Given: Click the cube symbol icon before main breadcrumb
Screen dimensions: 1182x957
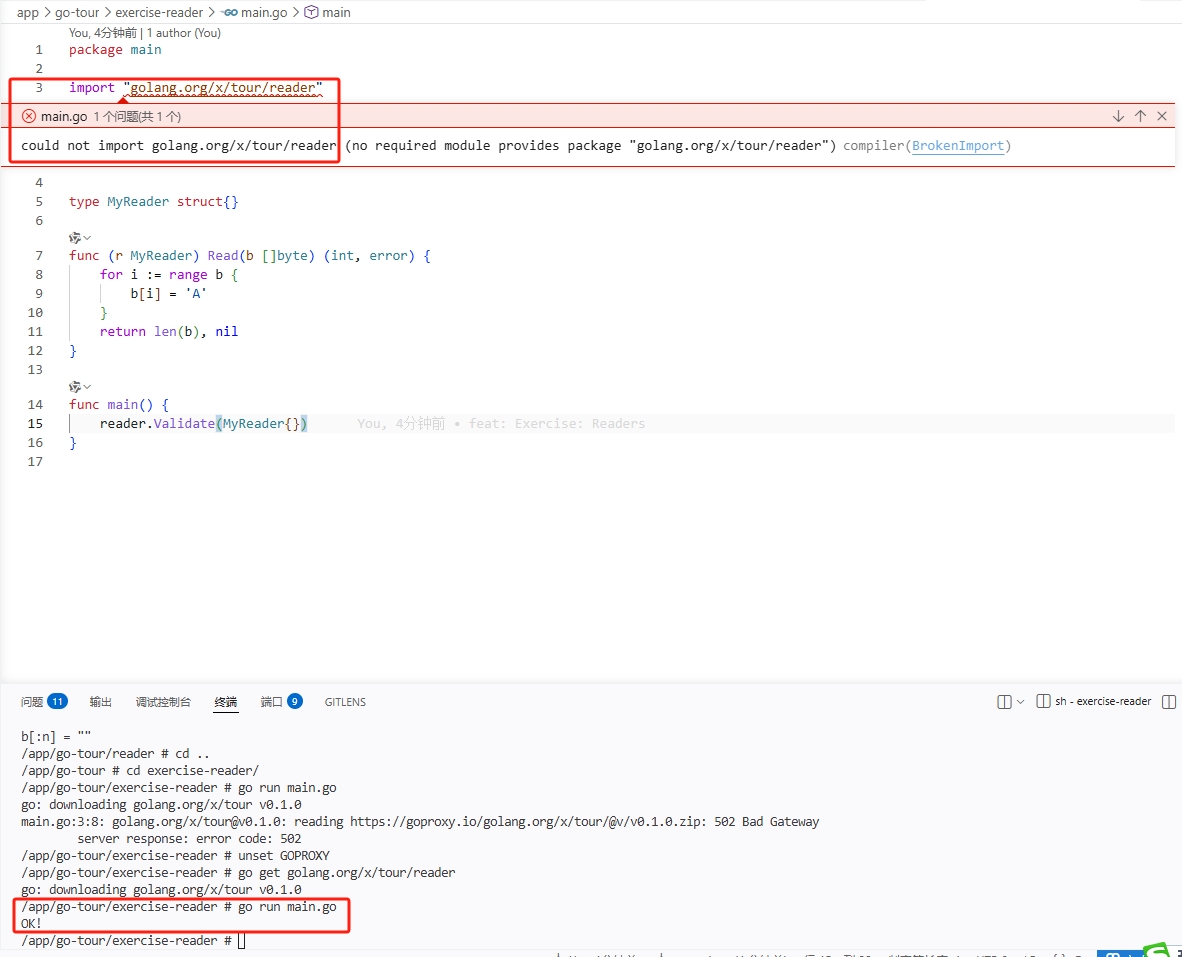Looking at the screenshot, I should [x=311, y=12].
